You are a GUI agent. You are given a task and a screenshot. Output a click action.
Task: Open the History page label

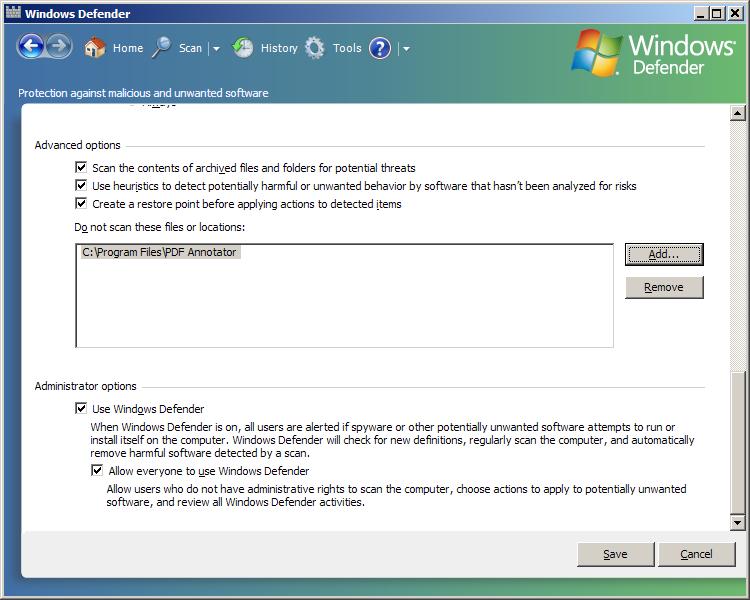pos(279,48)
